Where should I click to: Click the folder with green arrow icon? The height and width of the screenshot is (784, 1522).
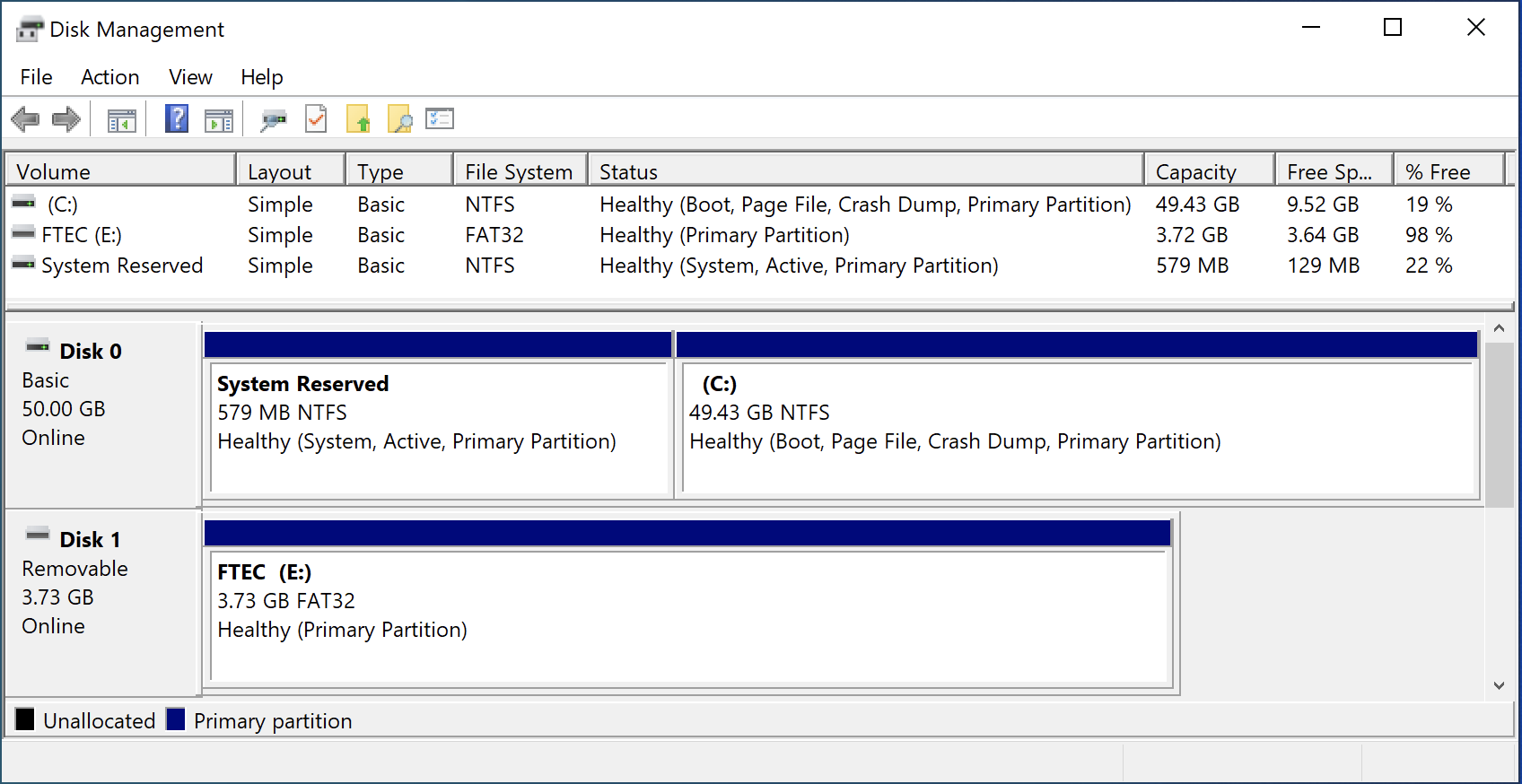coord(358,118)
